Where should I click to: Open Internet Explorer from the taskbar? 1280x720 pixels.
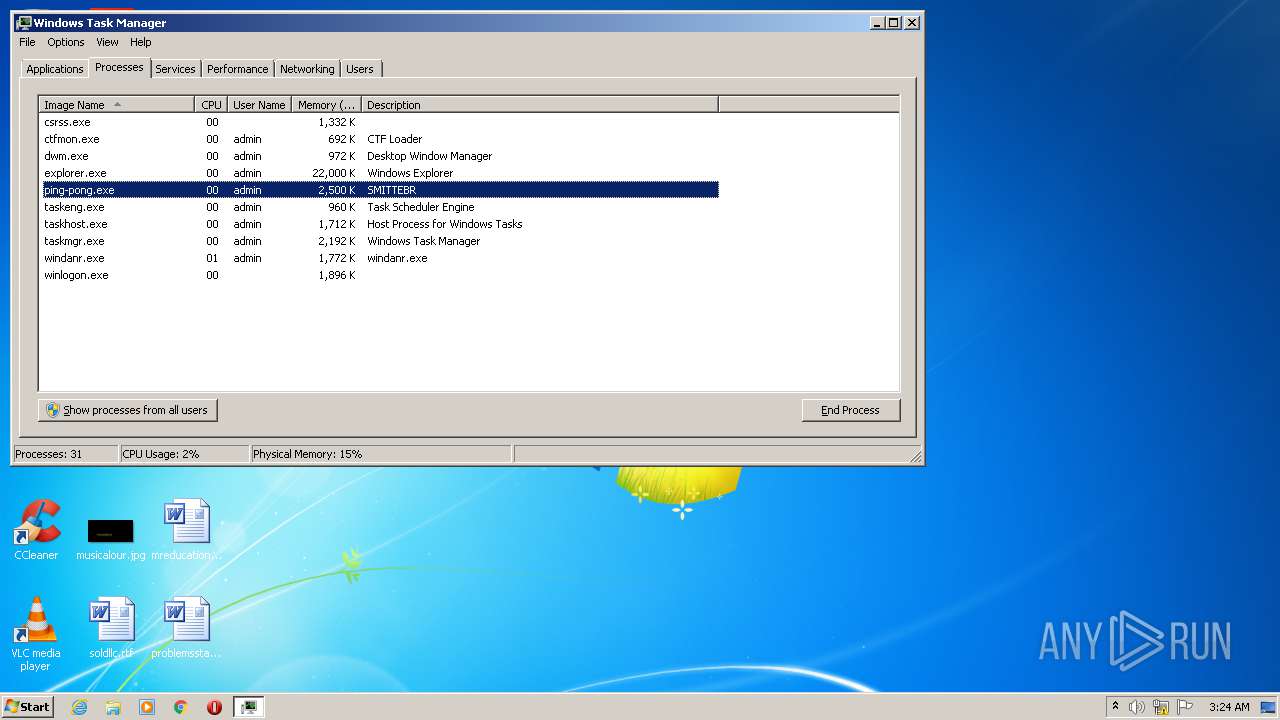click(x=79, y=707)
